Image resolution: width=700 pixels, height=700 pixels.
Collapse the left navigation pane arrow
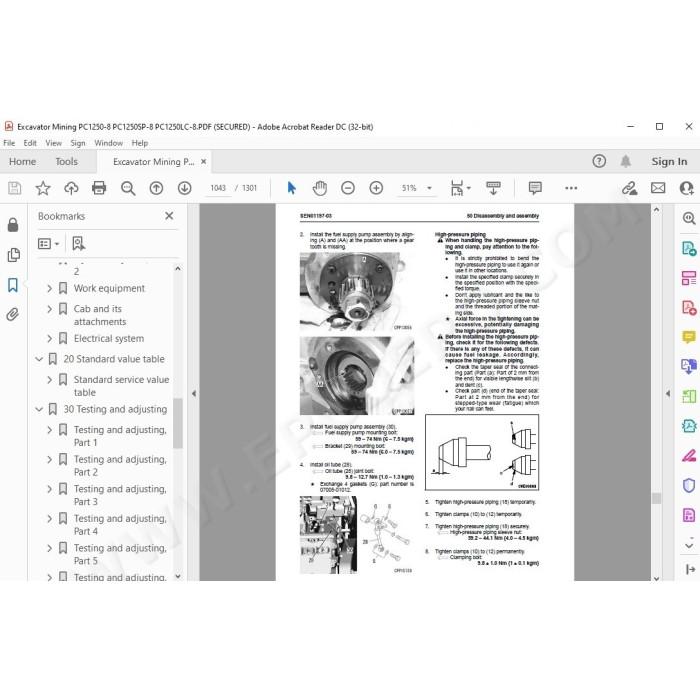tap(194, 394)
